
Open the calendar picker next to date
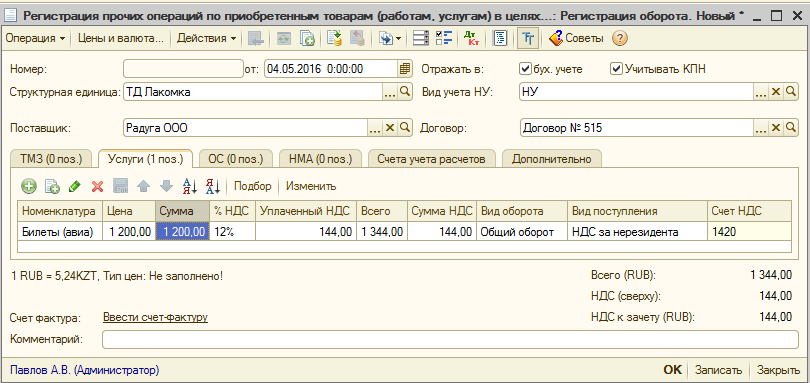[405, 69]
